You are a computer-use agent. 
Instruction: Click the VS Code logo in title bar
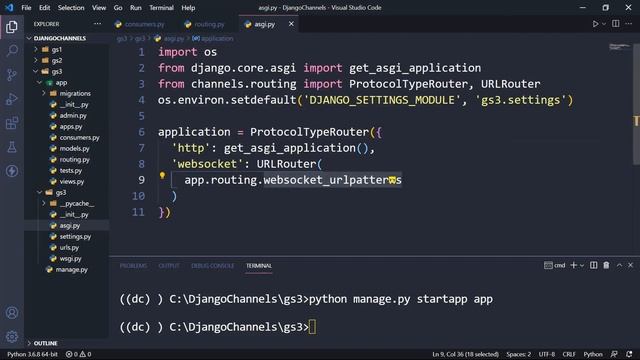[9, 7]
